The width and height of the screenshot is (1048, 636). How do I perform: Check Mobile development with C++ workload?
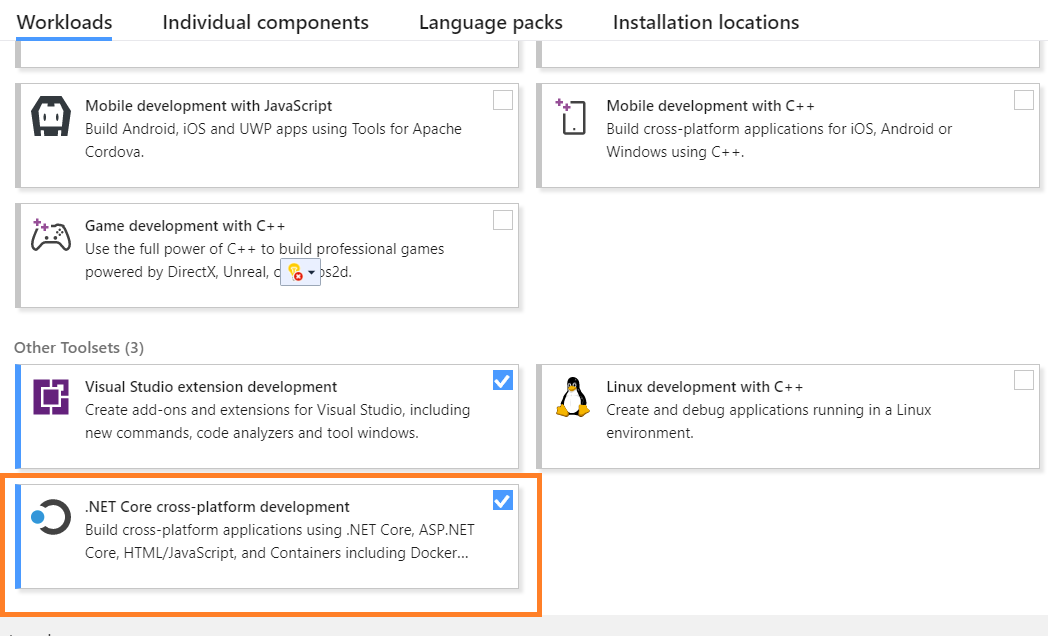coord(1024,100)
